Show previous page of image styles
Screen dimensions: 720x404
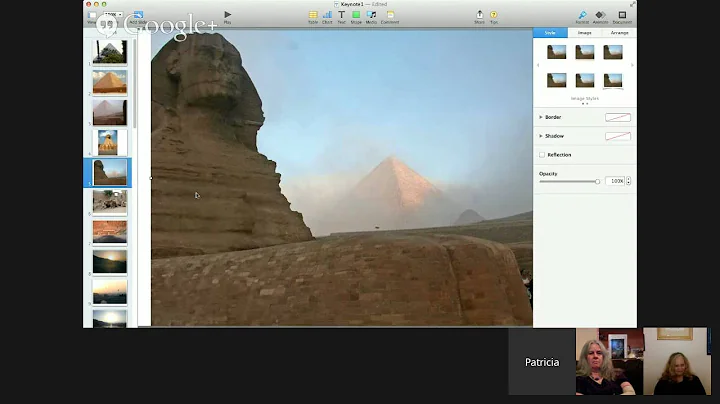pos(538,65)
